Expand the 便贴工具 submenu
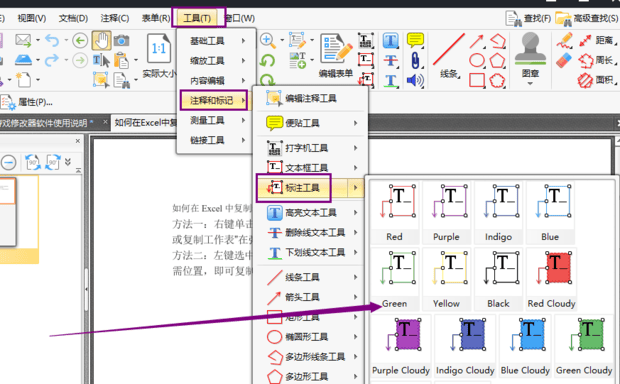 pos(310,123)
